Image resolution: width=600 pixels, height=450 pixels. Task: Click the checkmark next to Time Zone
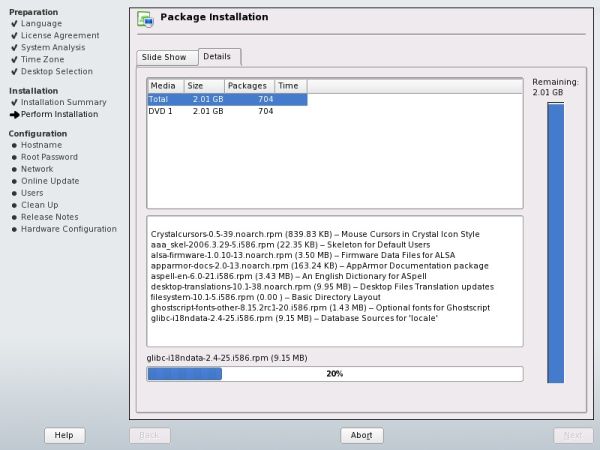pos(15,60)
